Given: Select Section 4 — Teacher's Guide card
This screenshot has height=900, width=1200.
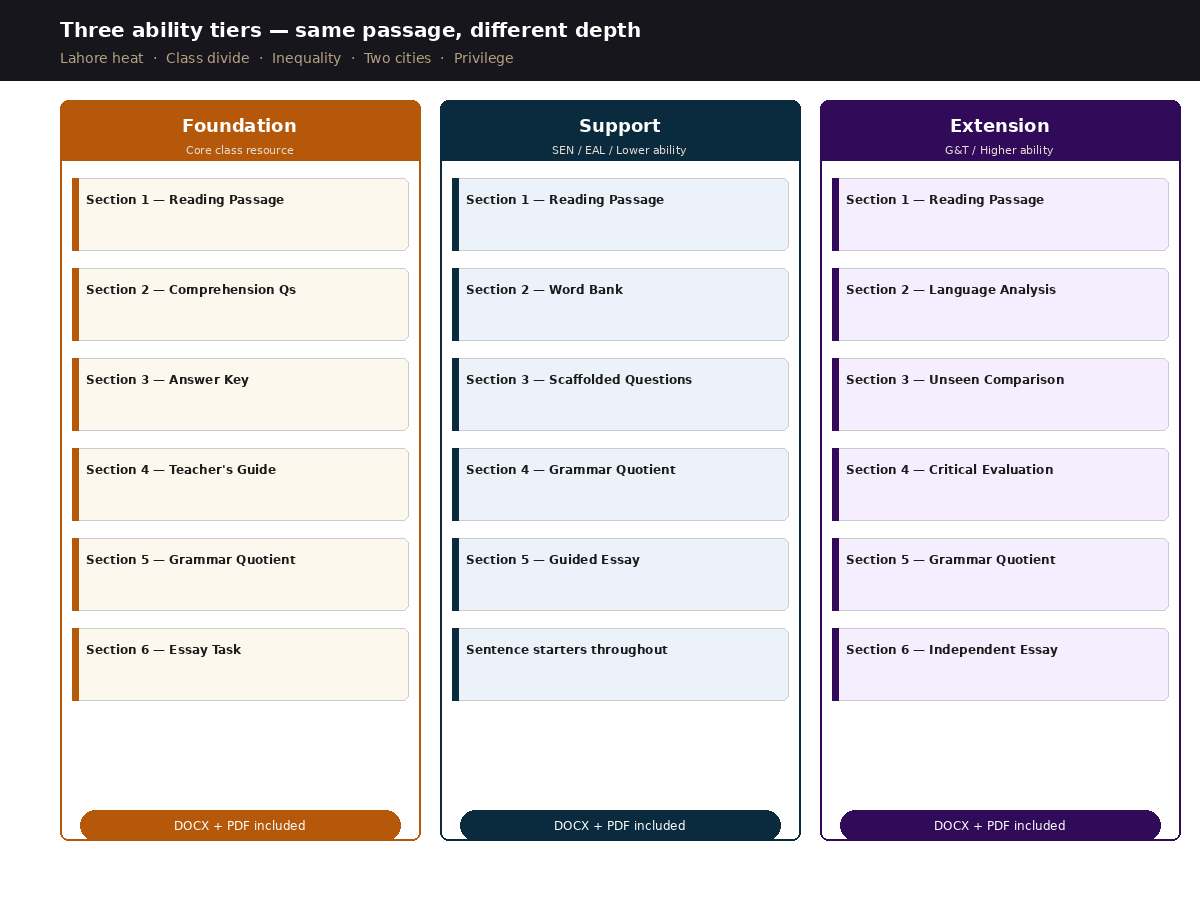Looking at the screenshot, I should (240, 485).
